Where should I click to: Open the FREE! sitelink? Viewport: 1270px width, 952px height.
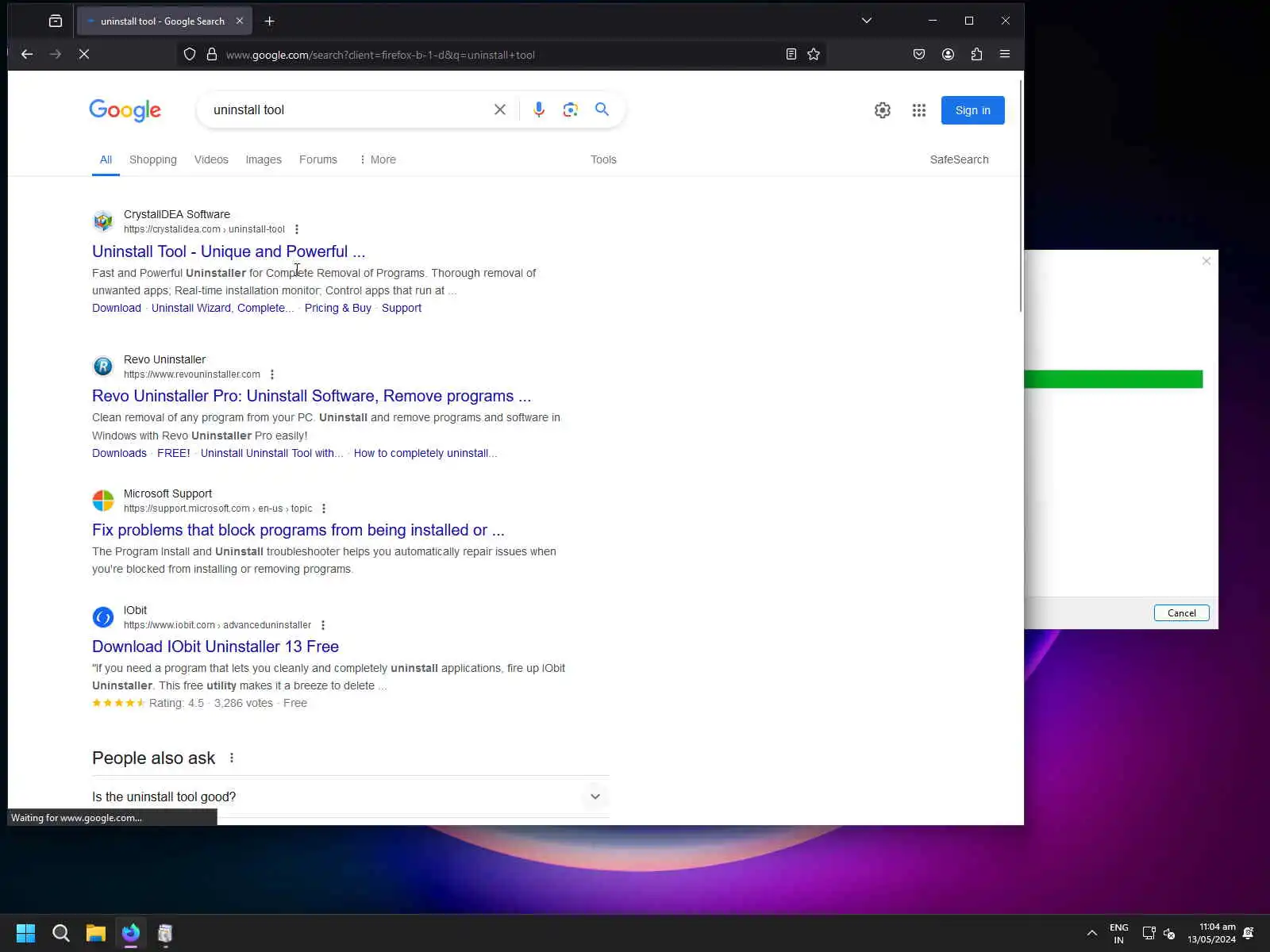coord(174,453)
